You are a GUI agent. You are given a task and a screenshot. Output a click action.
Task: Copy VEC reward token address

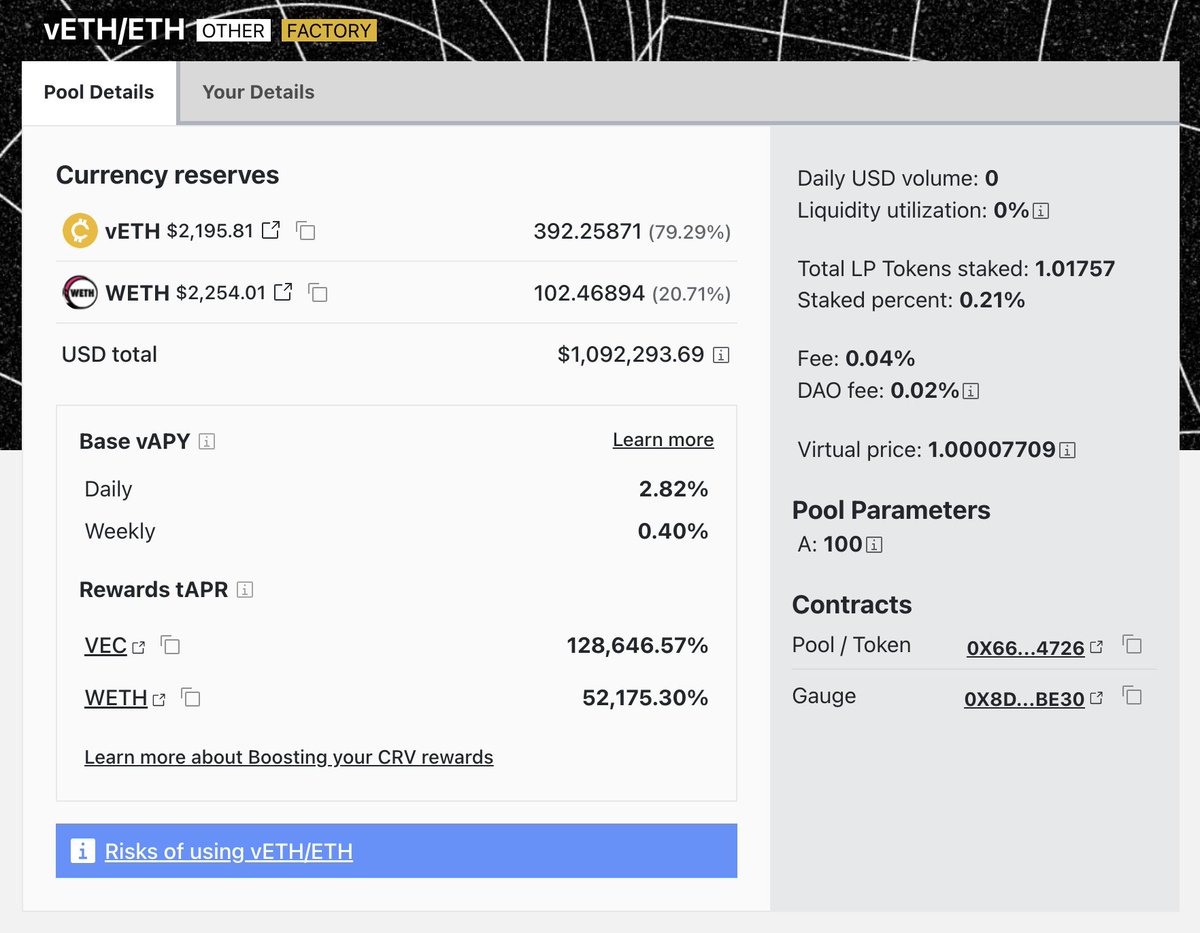pos(170,646)
